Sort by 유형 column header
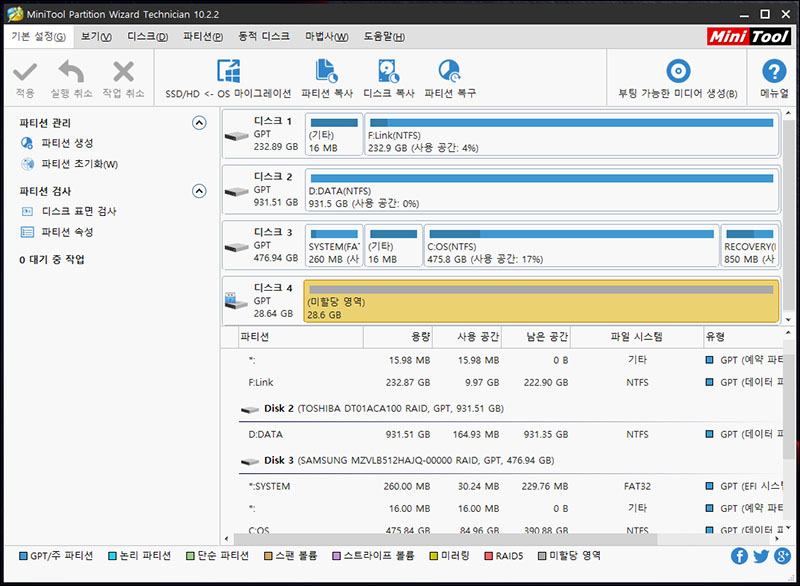Viewport: 800px width, 586px height. point(743,337)
